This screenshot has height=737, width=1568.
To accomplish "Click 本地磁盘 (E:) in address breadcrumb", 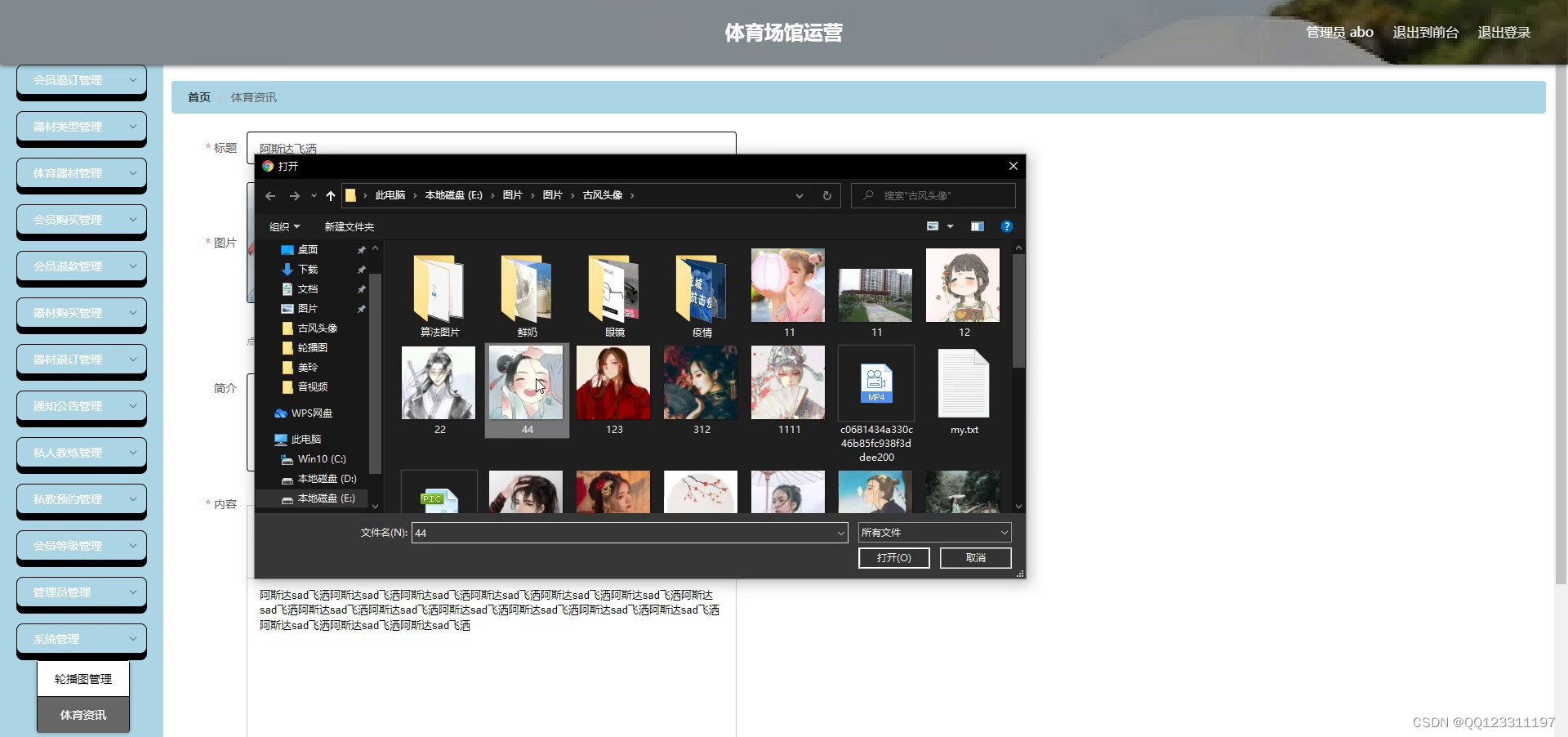I will (453, 195).
